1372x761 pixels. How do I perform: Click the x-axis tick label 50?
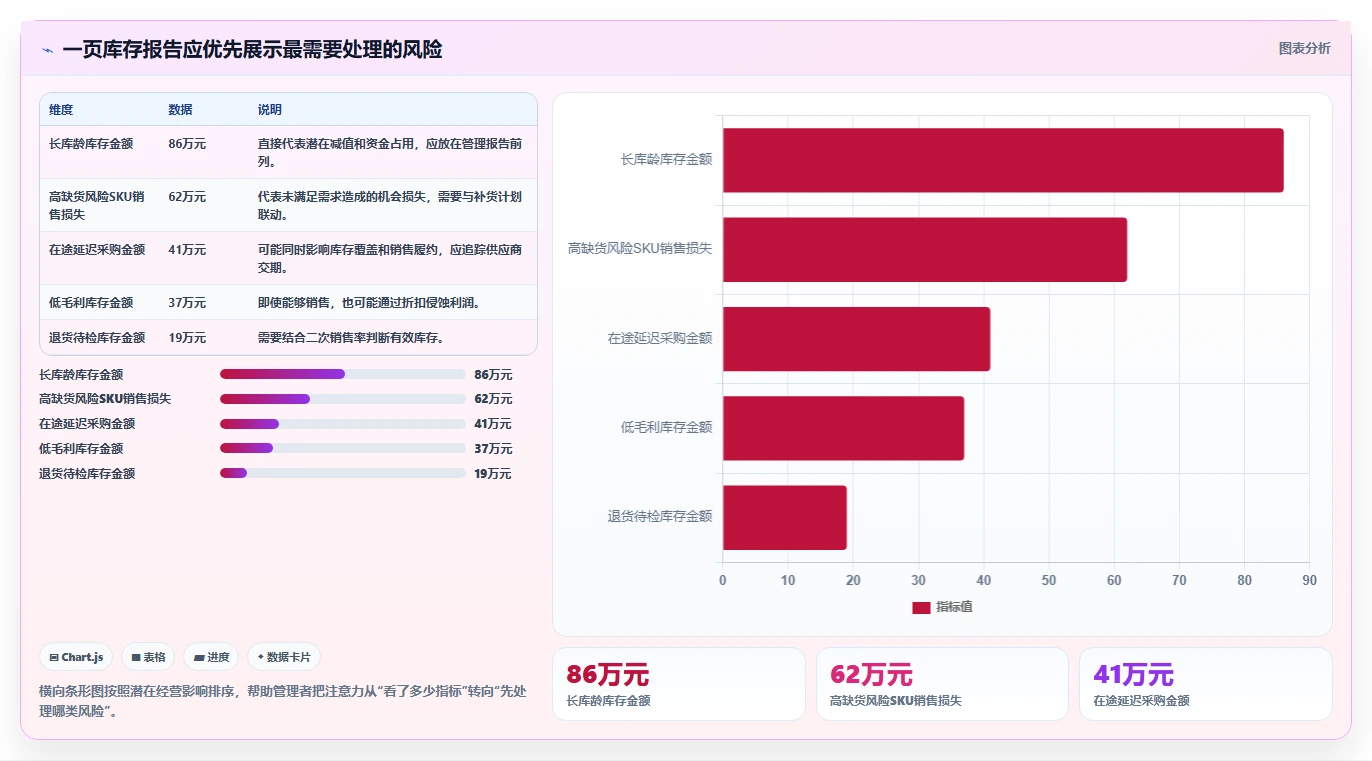[x=1049, y=581]
